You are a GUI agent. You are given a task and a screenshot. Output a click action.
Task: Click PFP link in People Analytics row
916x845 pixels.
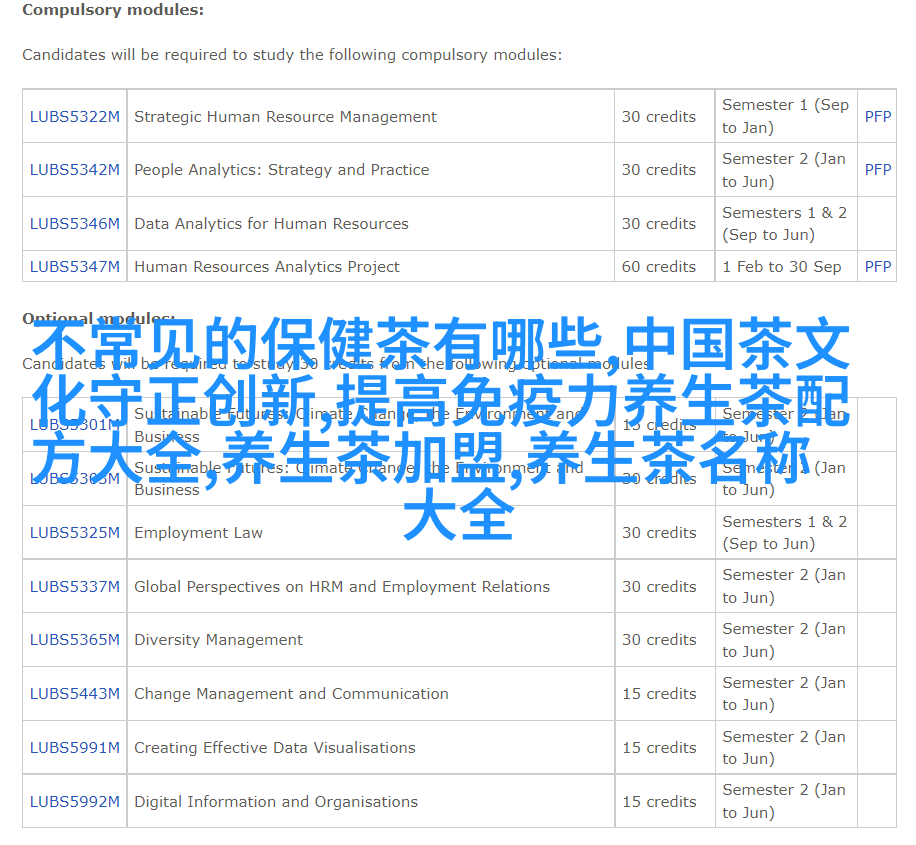click(877, 170)
